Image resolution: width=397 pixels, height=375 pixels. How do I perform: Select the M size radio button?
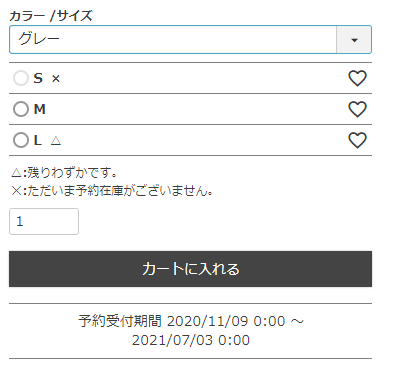(x=21, y=109)
